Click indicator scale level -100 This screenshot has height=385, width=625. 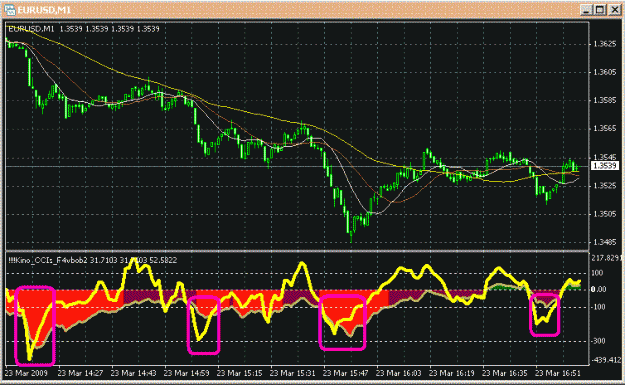[x=598, y=307]
